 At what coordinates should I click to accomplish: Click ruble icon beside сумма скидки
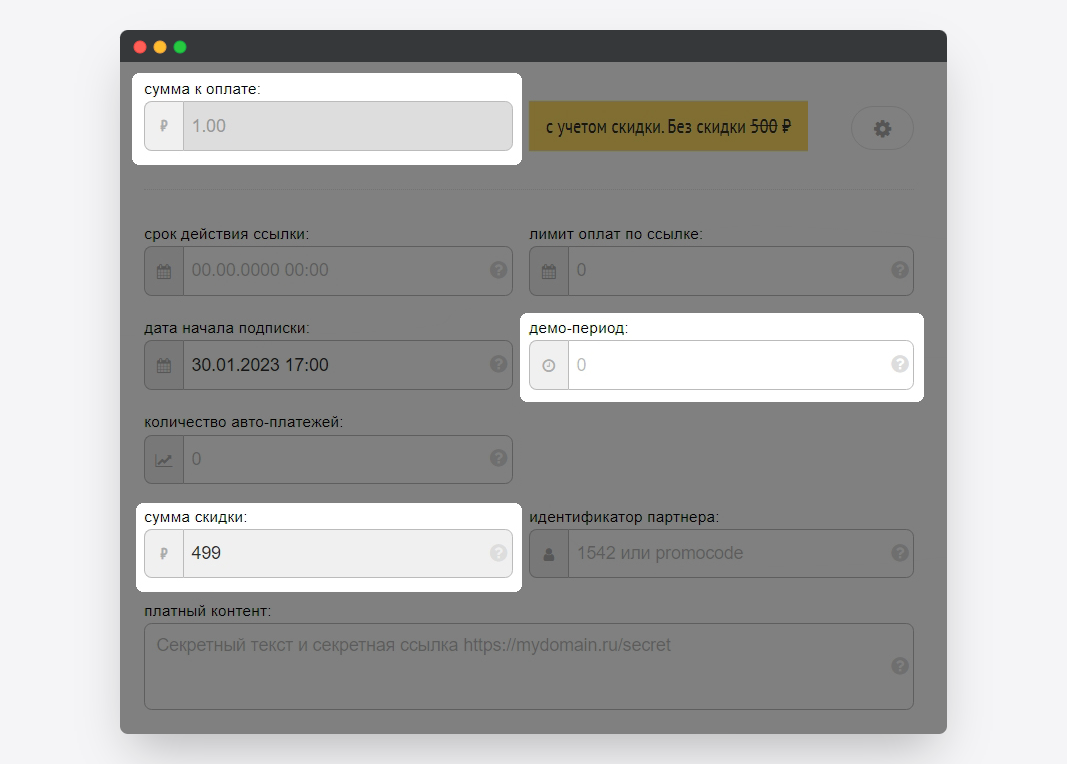click(164, 553)
